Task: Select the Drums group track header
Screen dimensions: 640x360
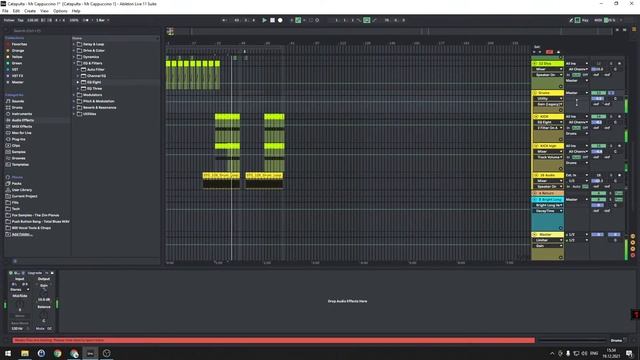Action: pyautogui.click(x=548, y=93)
